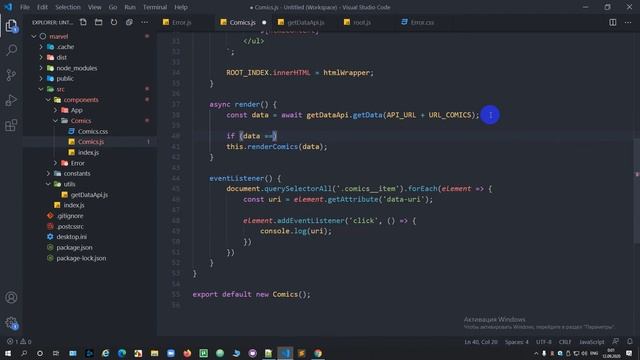
Task: Open .gitignore in the file tree
Action: pos(70,216)
